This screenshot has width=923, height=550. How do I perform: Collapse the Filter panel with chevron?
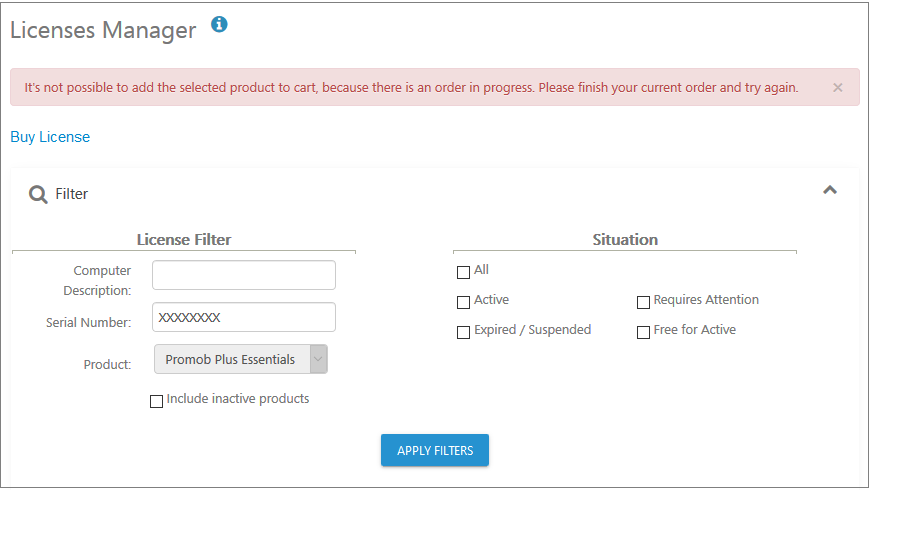[x=830, y=190]
